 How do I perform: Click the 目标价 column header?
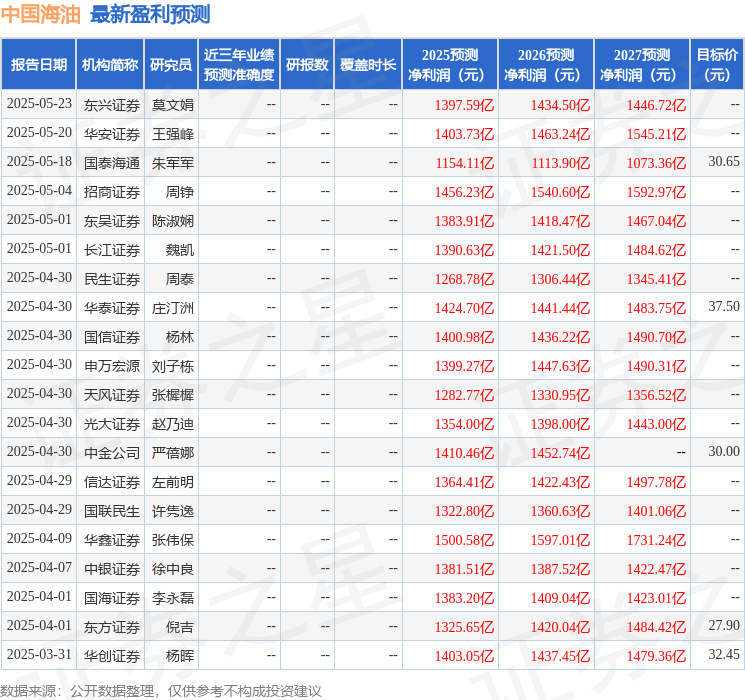pyautogui.click(x=716, y=64)
